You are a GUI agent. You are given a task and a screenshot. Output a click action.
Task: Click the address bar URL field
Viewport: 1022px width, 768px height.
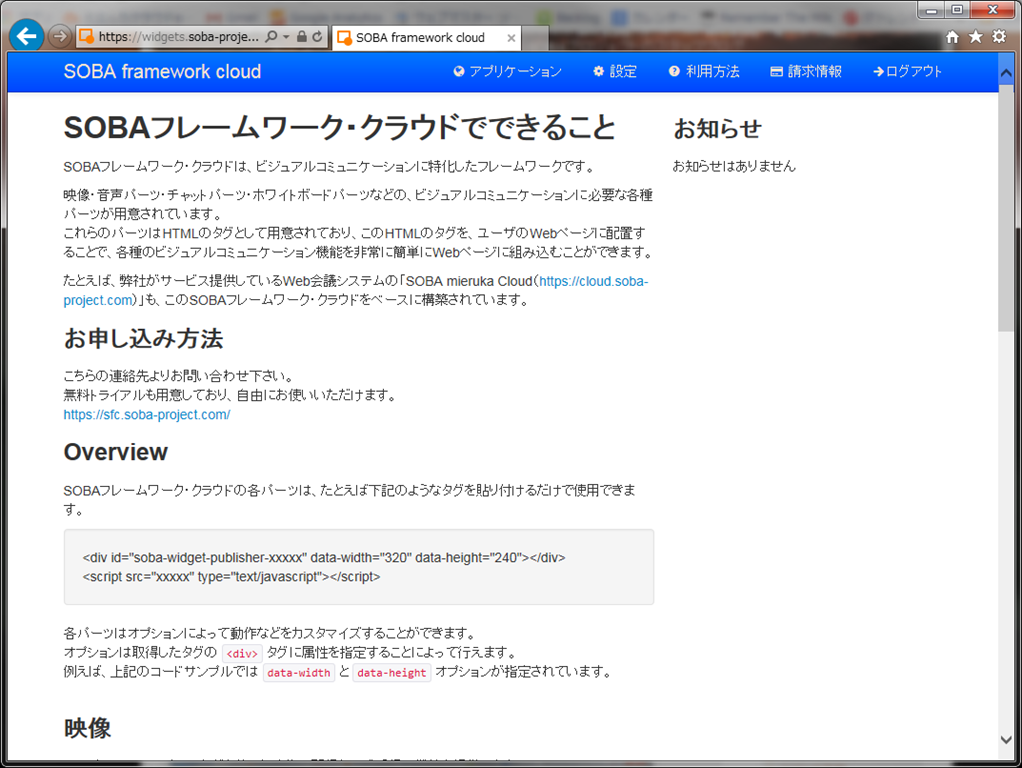[177, 37]
